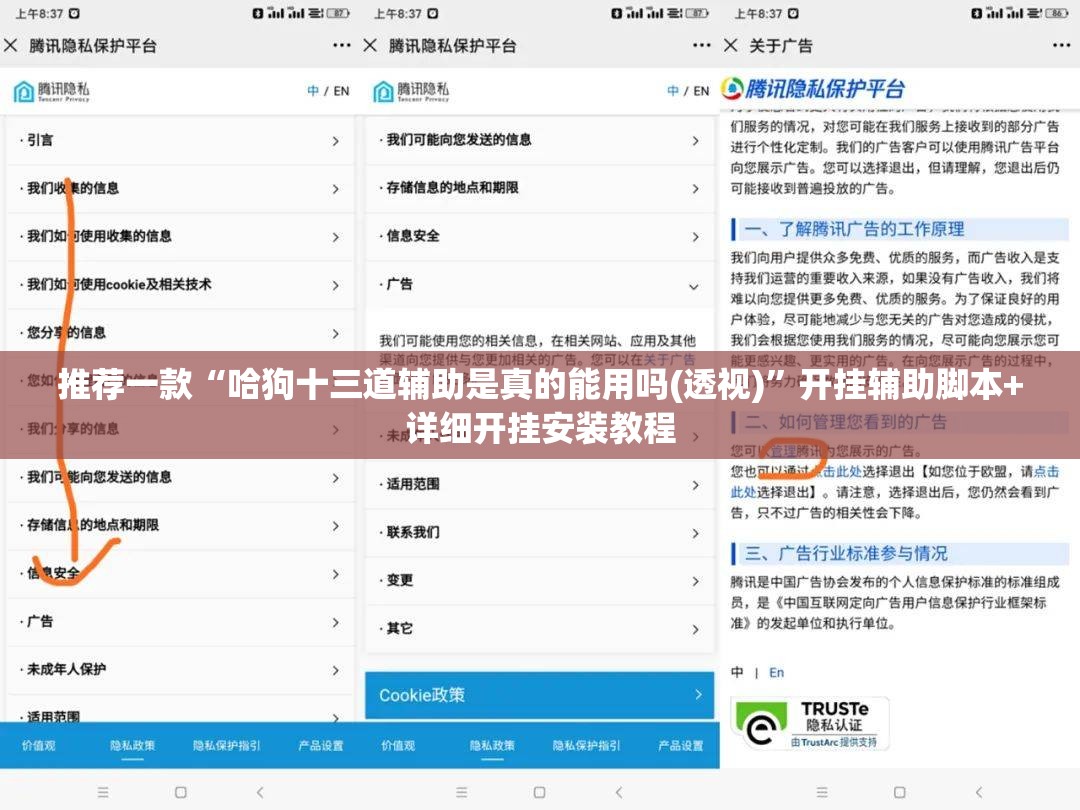
Task: Tap Android recent-apps icon on middle screen
Action: pyautogui.click(x=461, y=792)
